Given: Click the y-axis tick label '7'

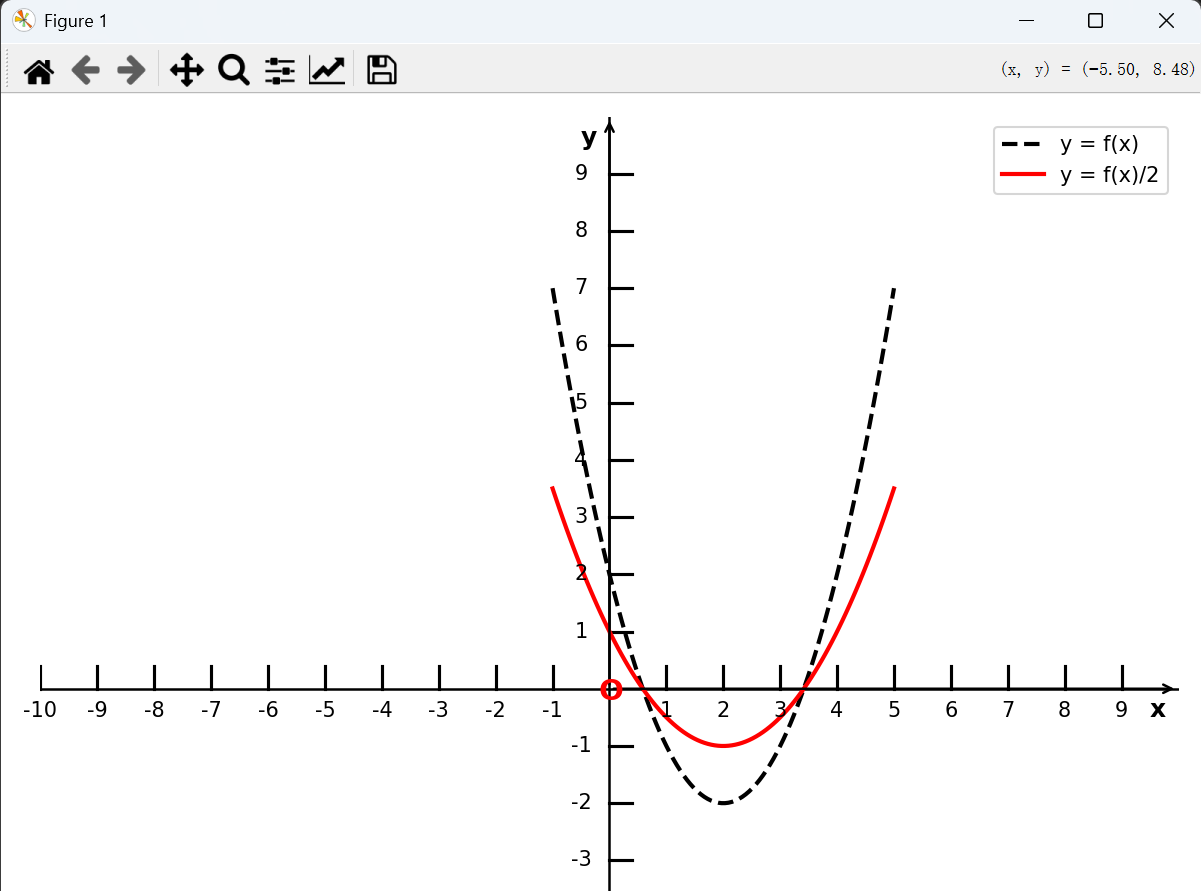Looking at the screenshot, I should pos(581,288).
